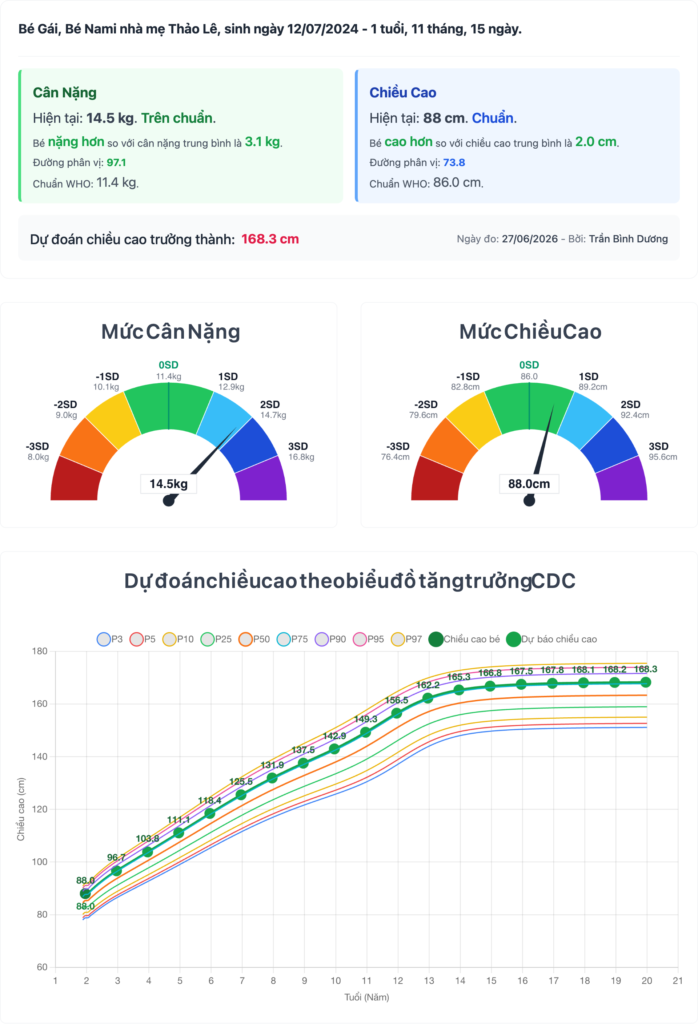Toggle the P95 legend entry
This screenshot has height=1024, width=698.
tap(368, 639)
